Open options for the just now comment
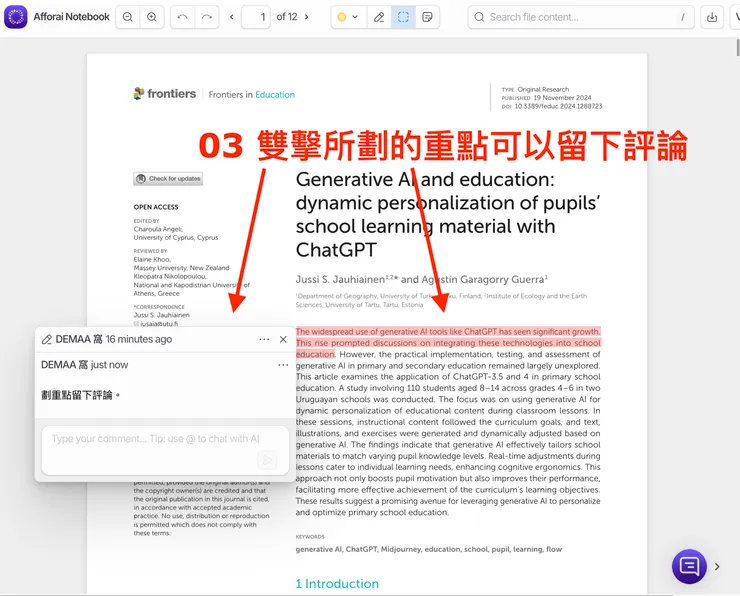Viewport: 740px width, 596px height. click(283, 365)
